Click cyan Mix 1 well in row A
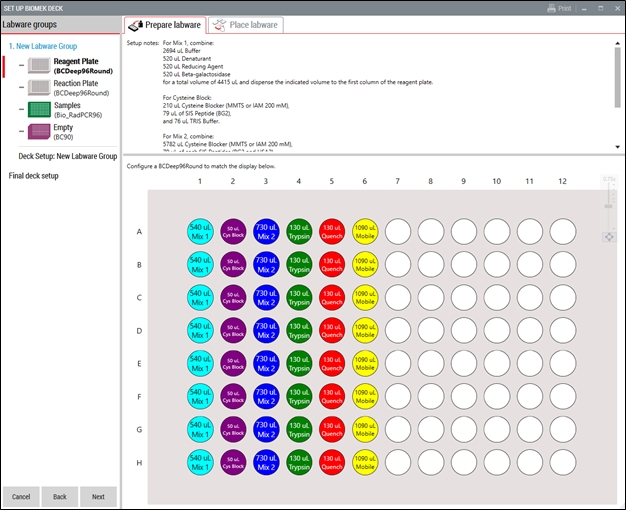The height and width of the screenshot is (510, 626). click(x=201, y=232)
